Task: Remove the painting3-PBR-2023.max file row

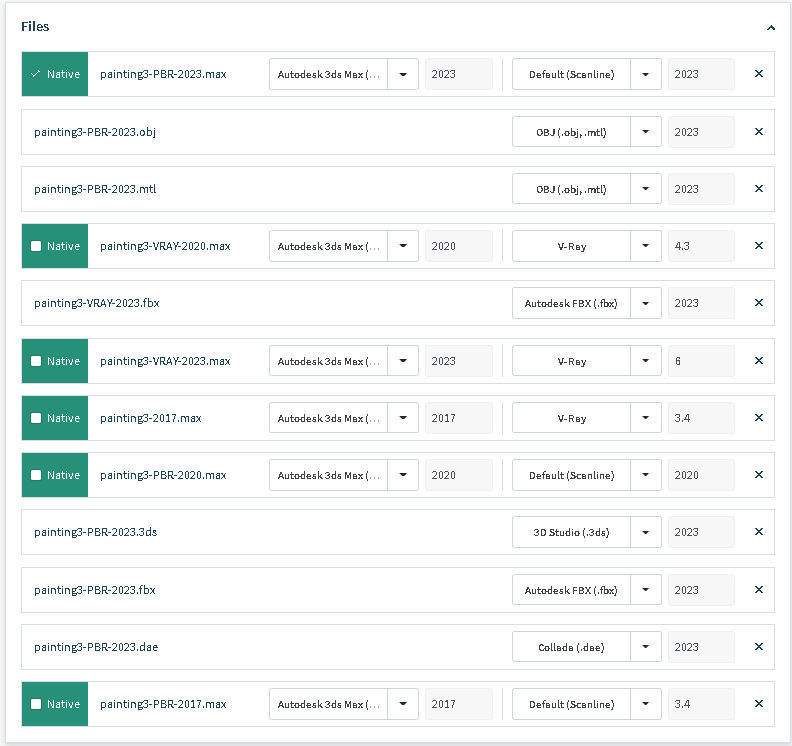Action: tap(758, 74)
